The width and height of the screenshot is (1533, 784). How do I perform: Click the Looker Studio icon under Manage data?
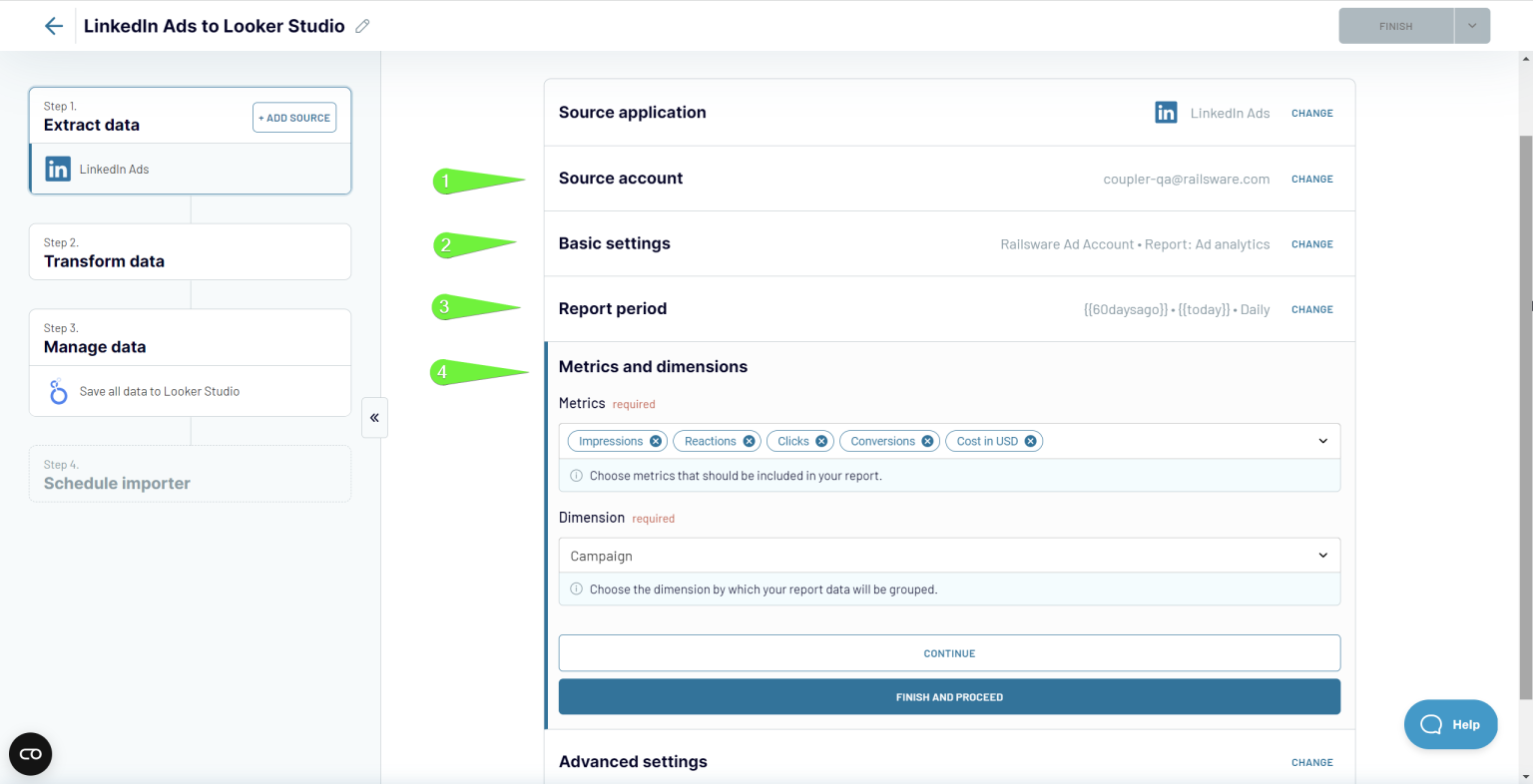58,390
